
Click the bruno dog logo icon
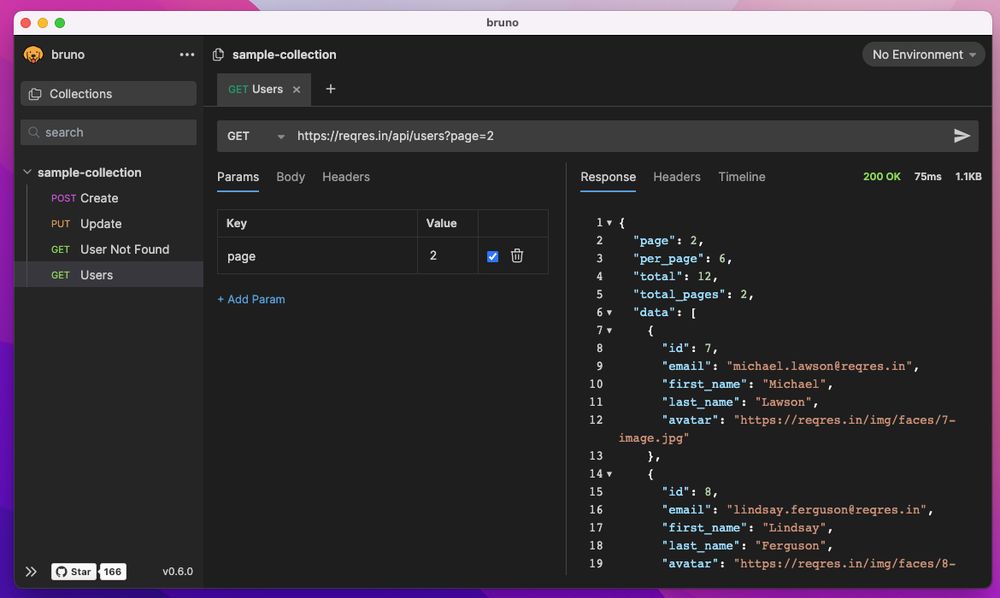33,55
